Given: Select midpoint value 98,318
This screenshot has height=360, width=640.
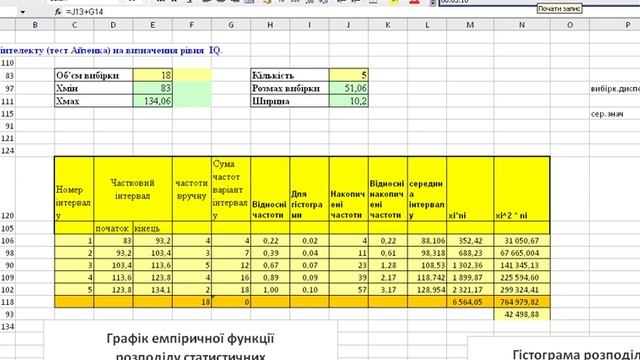Looking at the screenshot, I should pos(427,253).
